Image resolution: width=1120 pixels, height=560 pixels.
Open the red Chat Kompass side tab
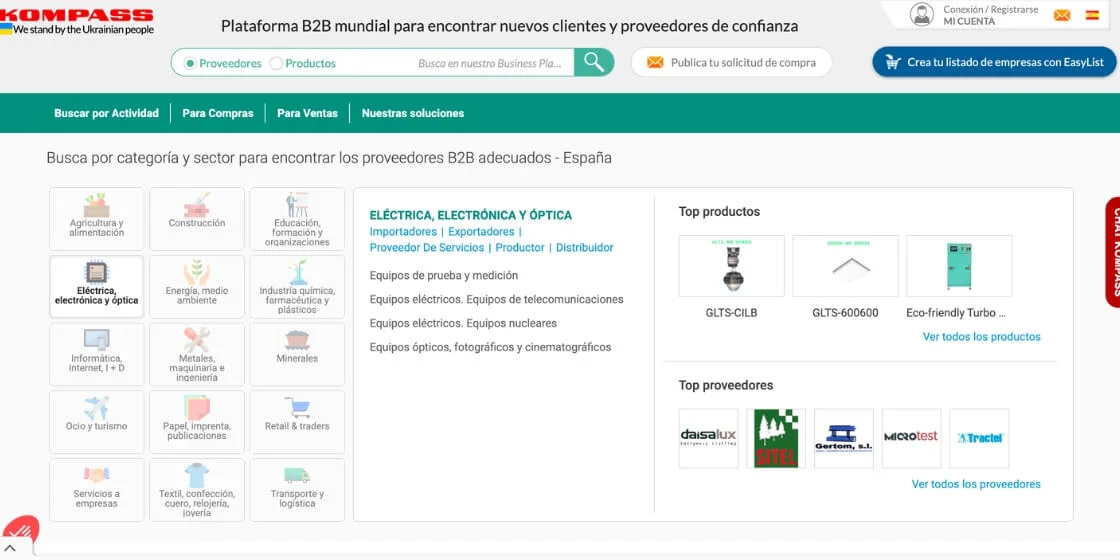click(x=1113, y=252)
